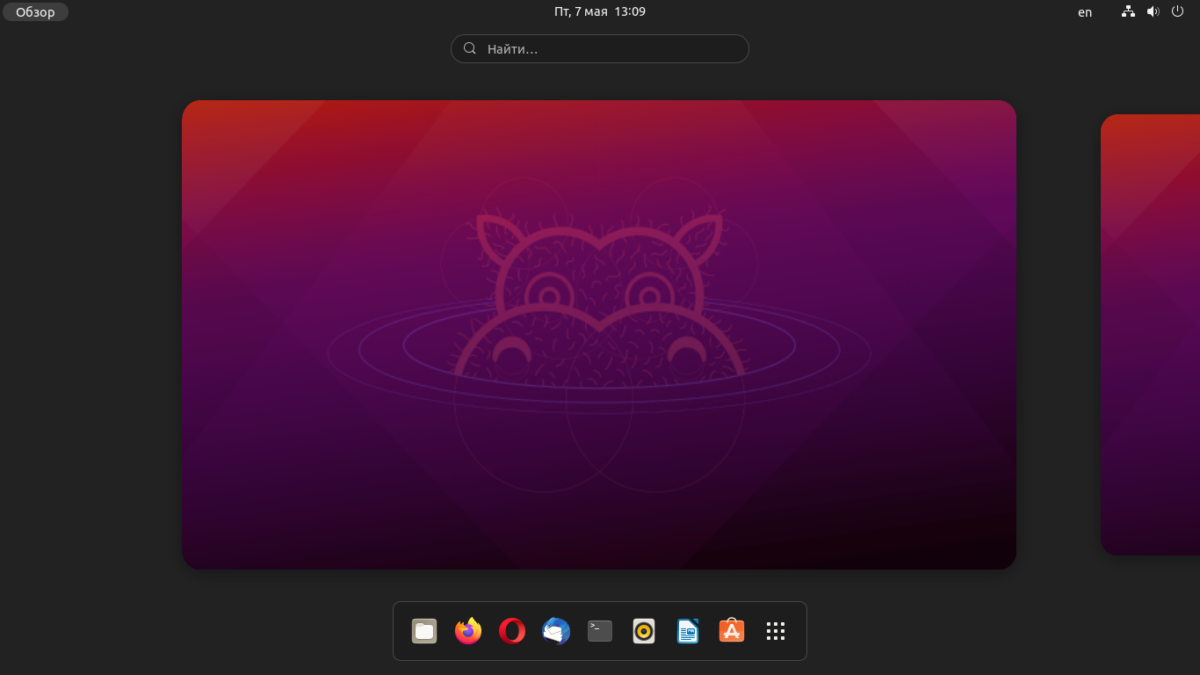The image size is (1200, 675).
Task: Open the Terminal from the dock
Action: (x=600, y=631)
